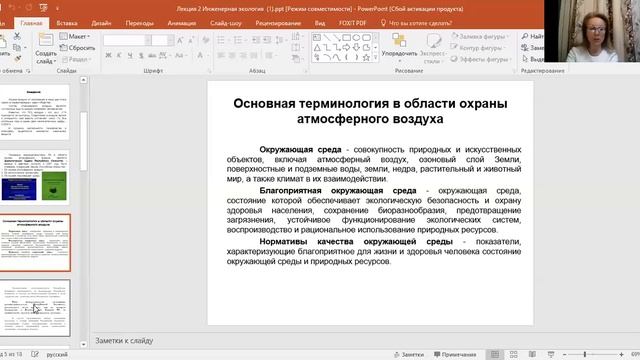Switch to reading view icon
Viewport: 640px width, 360px height.
click(x=532, y=355)
